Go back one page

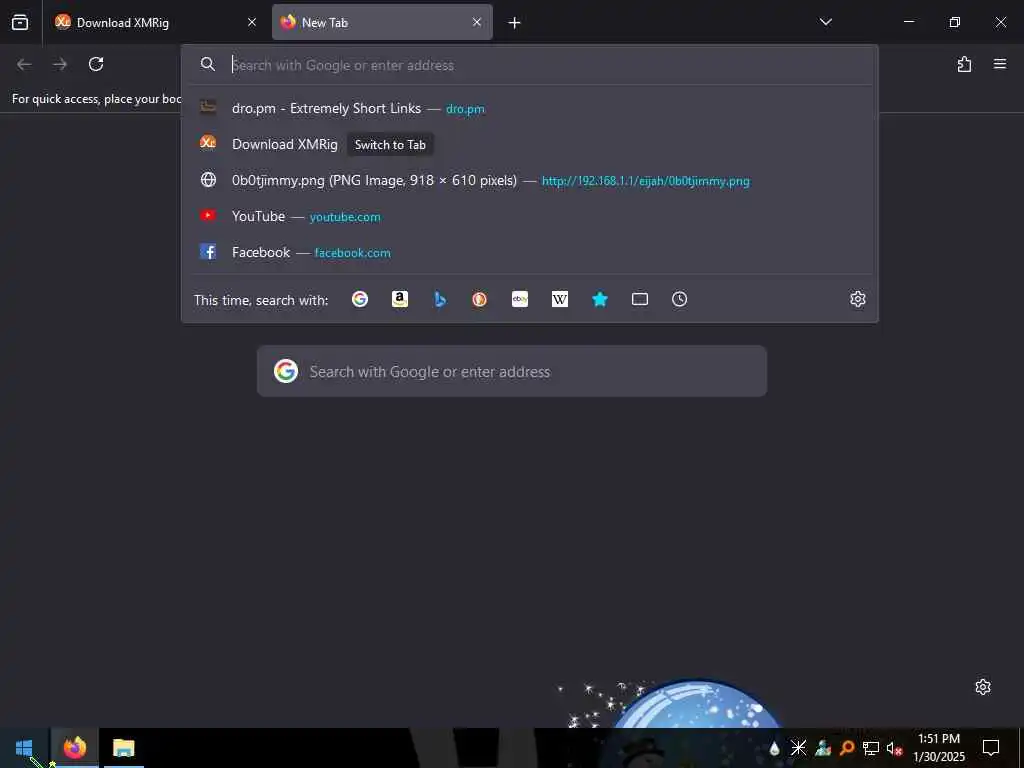[24, 64]
